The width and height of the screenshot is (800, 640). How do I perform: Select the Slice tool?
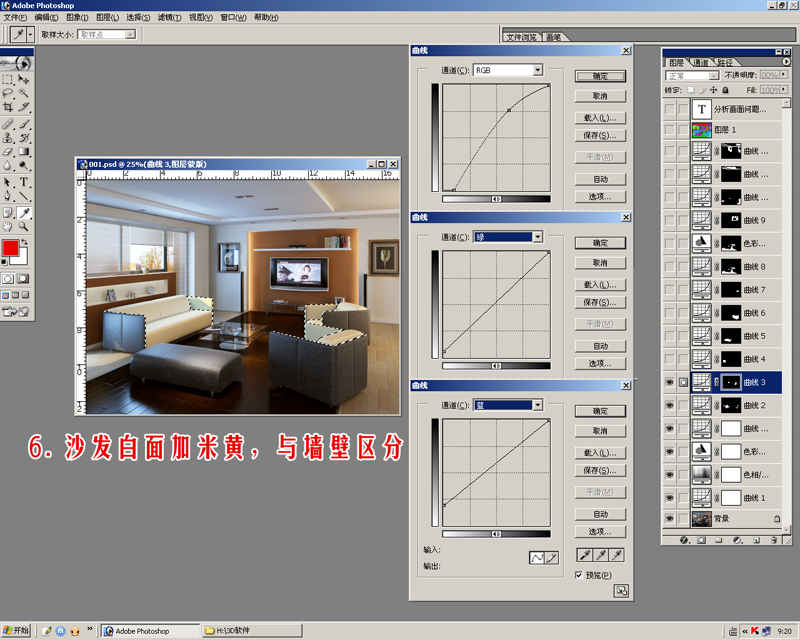[x=23, y=107]
